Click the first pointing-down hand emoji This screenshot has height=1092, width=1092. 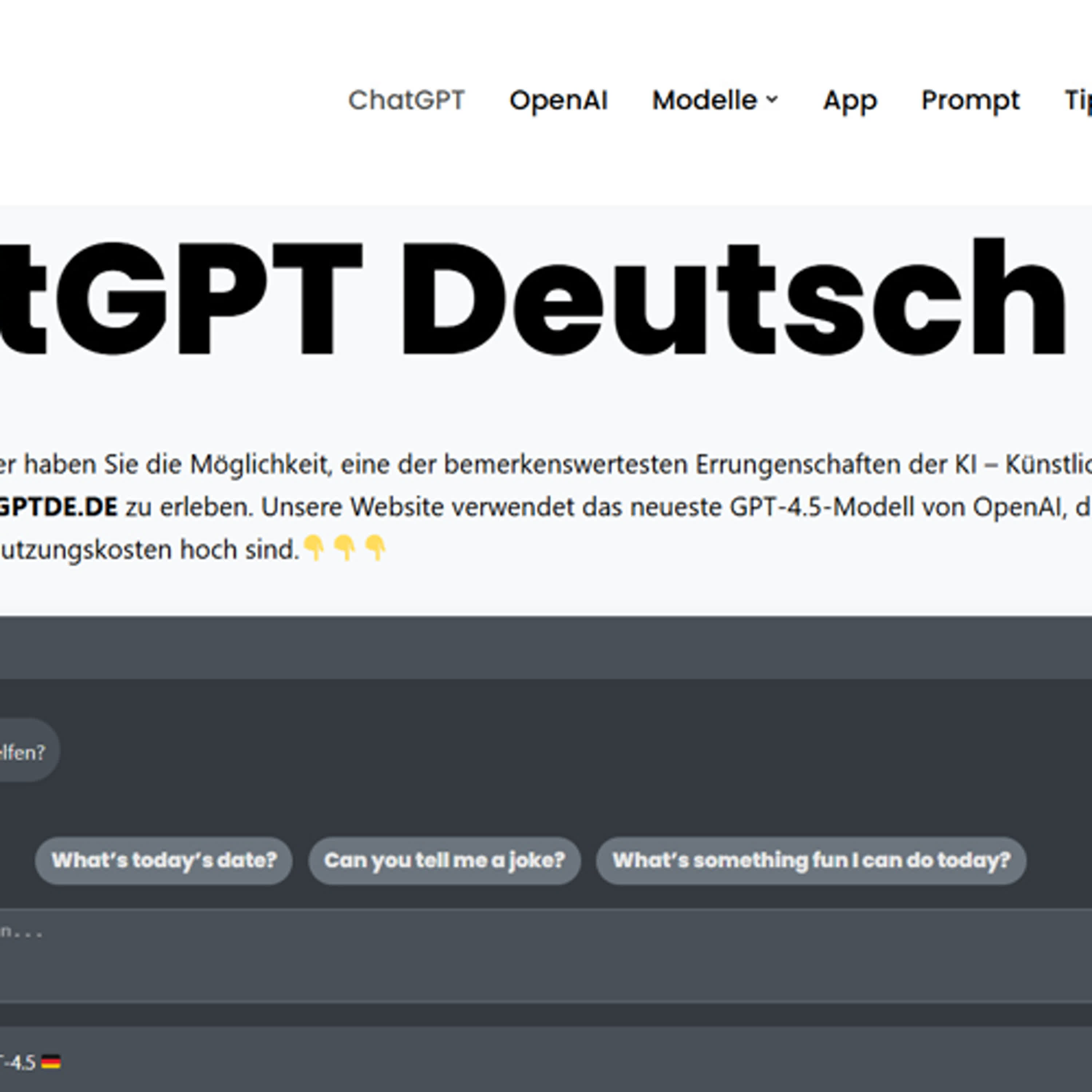pyautogui.click(x=314, y=548)
